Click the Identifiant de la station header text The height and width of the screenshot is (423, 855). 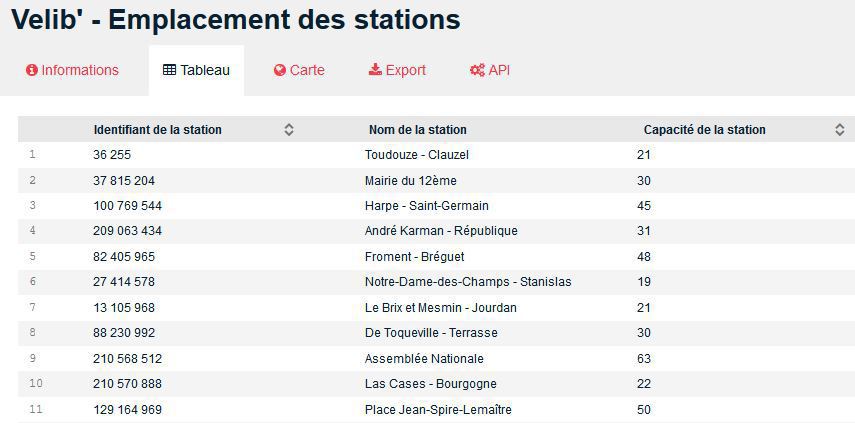pos(157,130)
